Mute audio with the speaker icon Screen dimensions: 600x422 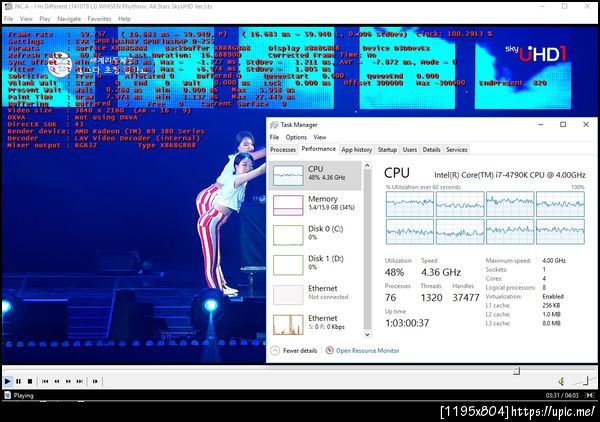(561, 381)
